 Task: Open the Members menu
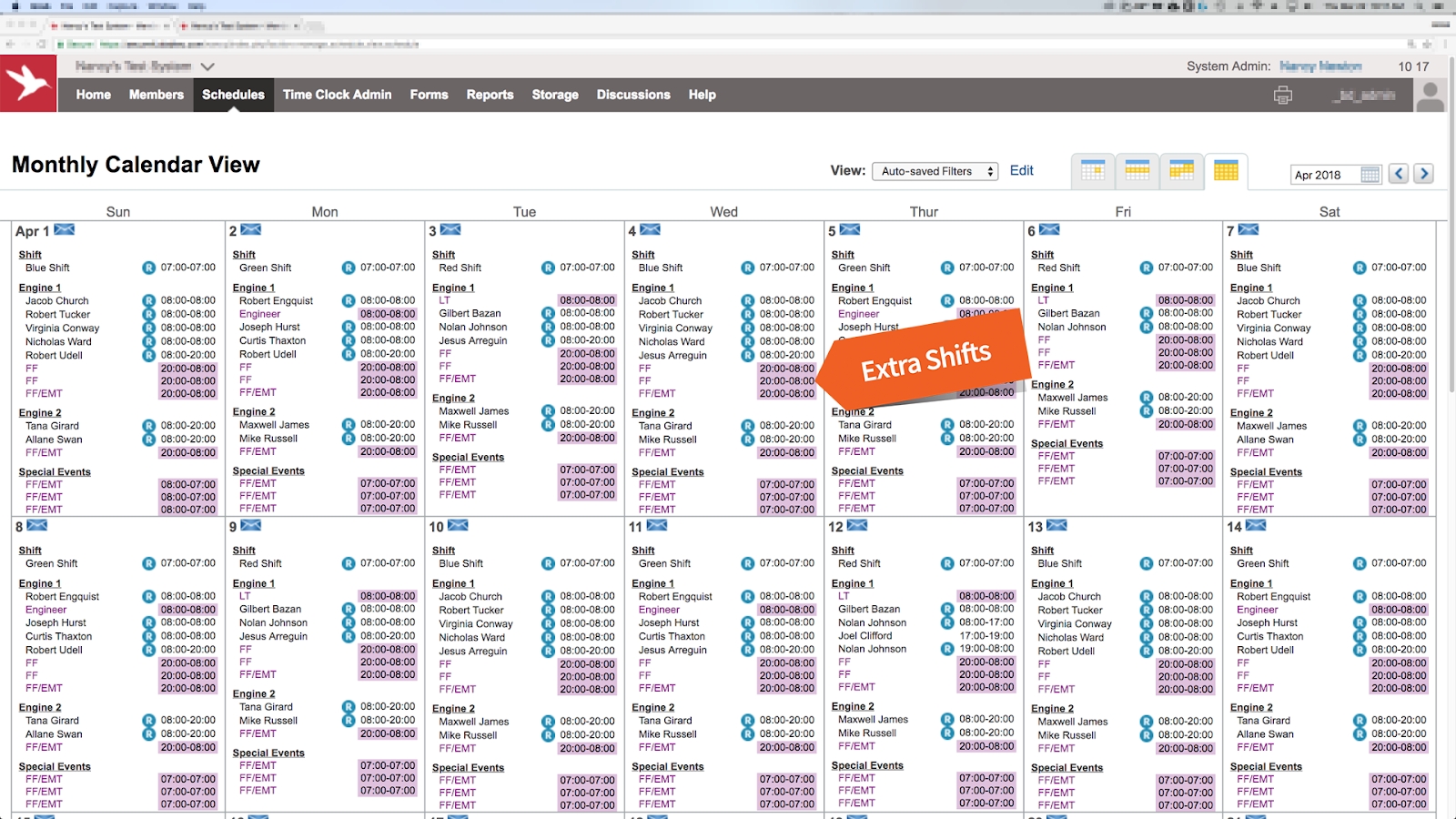[x=157, y=95]
